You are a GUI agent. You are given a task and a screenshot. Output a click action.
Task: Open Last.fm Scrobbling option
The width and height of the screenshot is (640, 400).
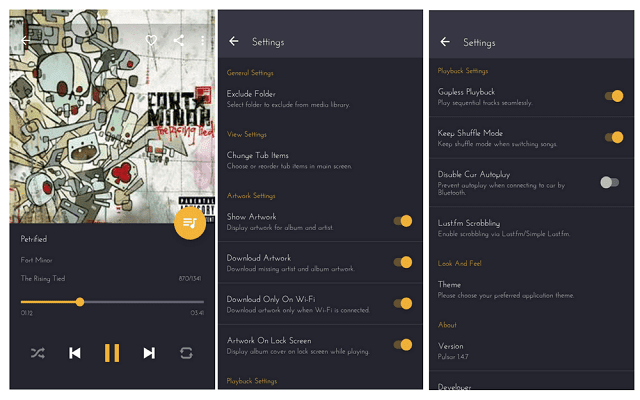pos(531,228)
